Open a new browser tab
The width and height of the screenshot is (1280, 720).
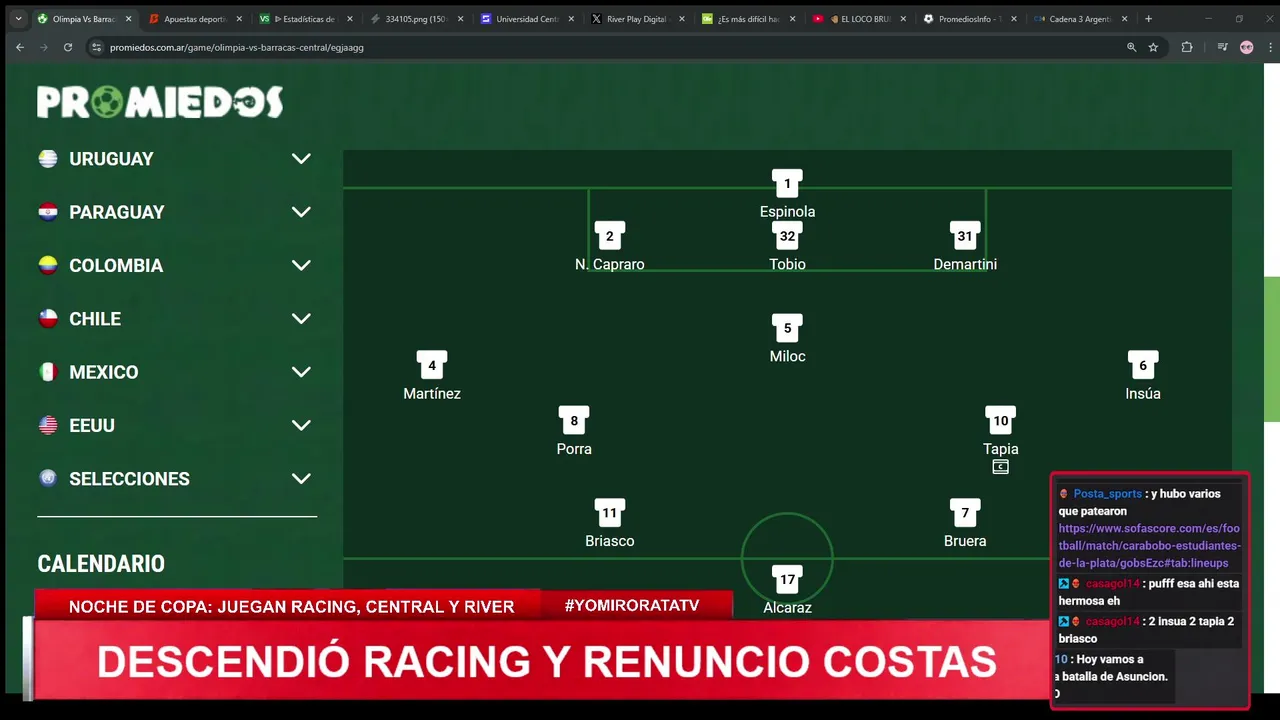1148,19
